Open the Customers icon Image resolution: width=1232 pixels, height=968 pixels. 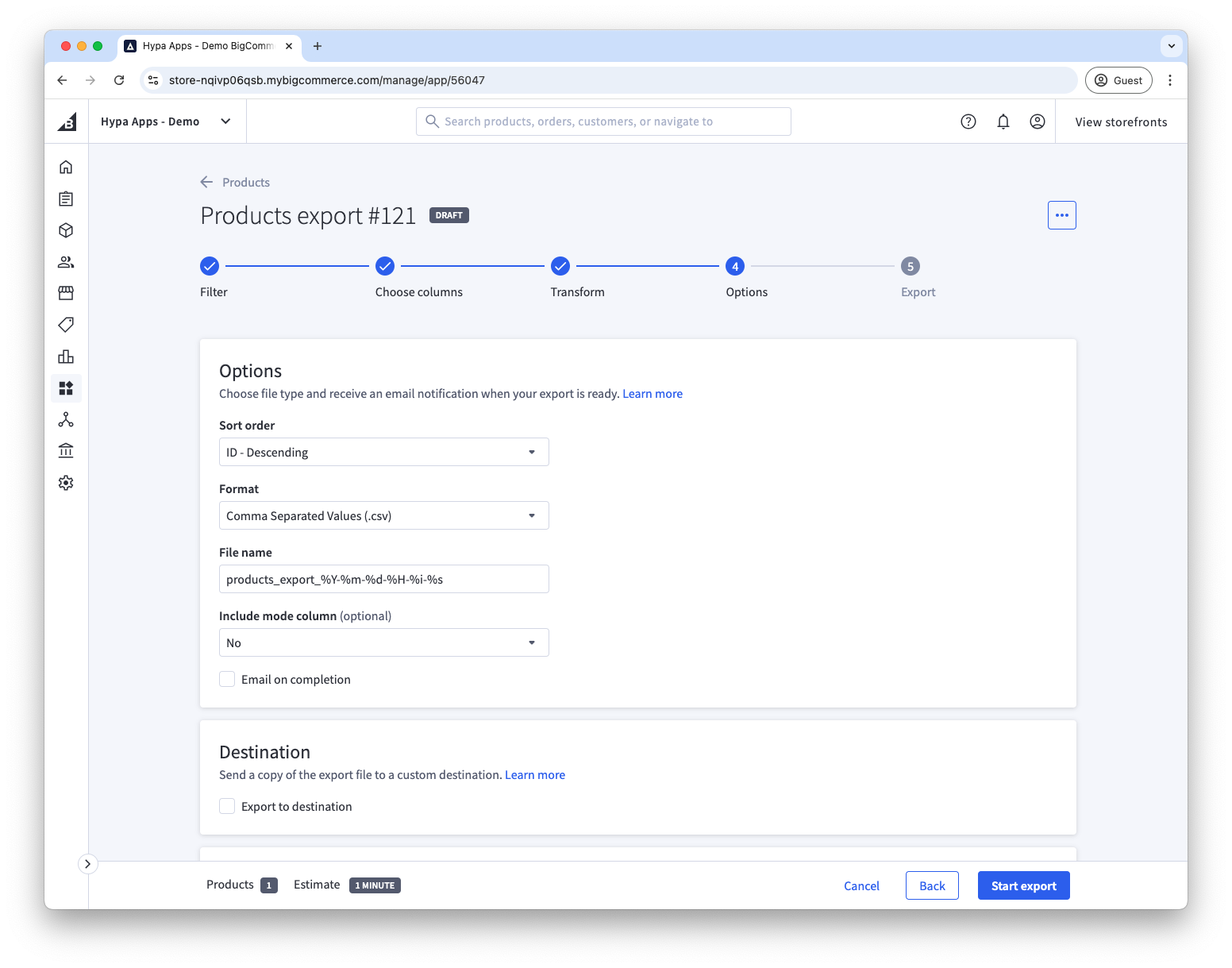pos(66,262)
